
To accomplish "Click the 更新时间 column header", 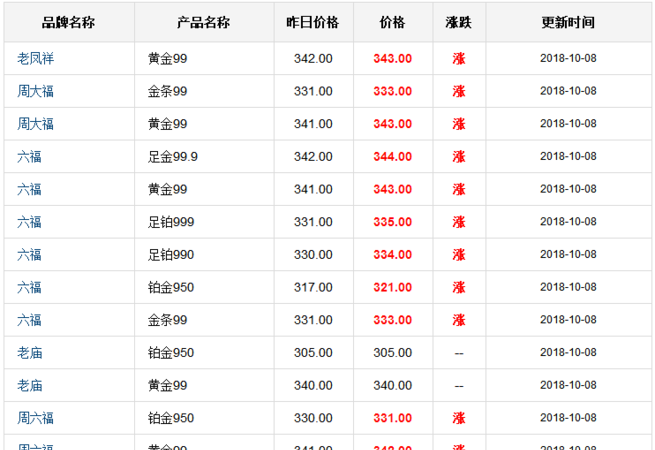I will click(568, 23).
